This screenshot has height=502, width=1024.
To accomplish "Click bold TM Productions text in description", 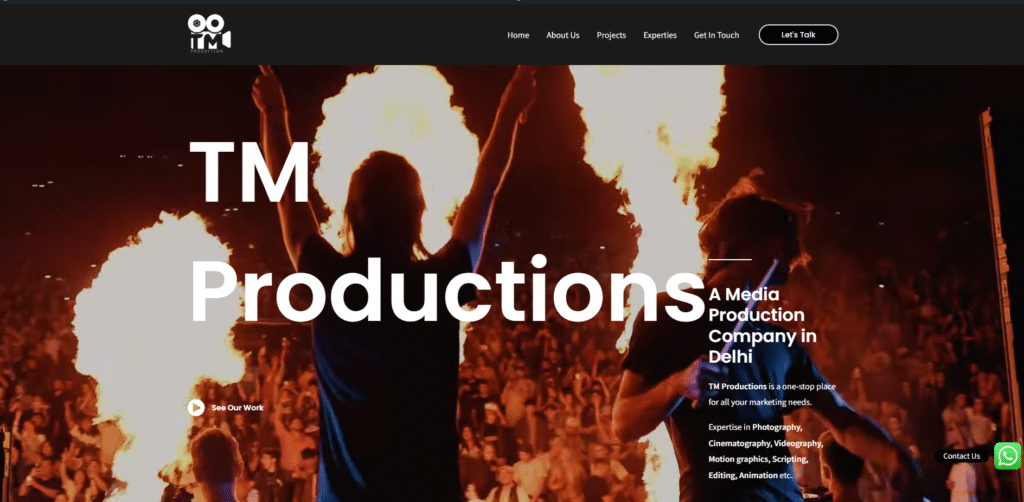I will click(737, 386).
